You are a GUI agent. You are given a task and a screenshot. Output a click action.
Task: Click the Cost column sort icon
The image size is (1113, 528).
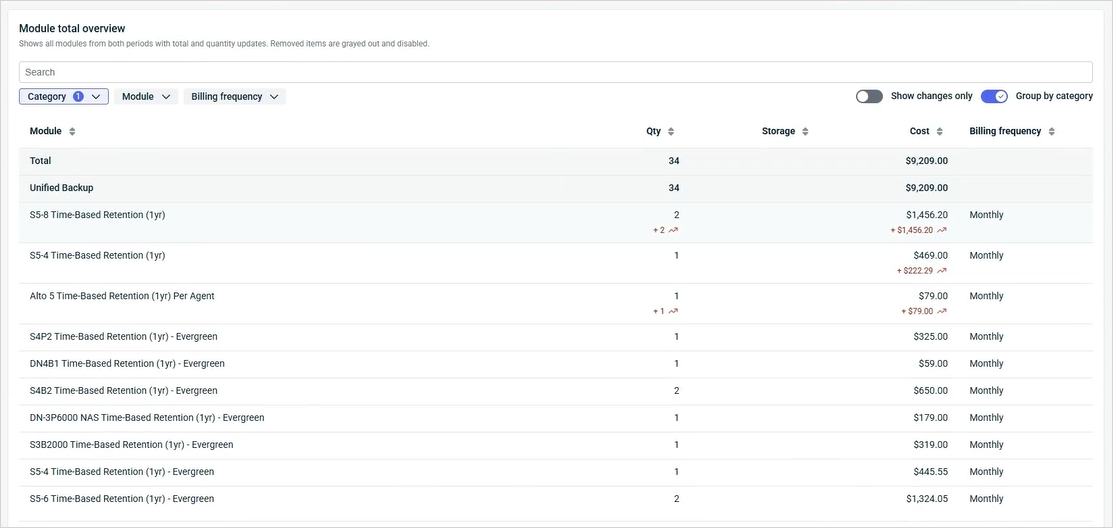click(x=939, y=132)
